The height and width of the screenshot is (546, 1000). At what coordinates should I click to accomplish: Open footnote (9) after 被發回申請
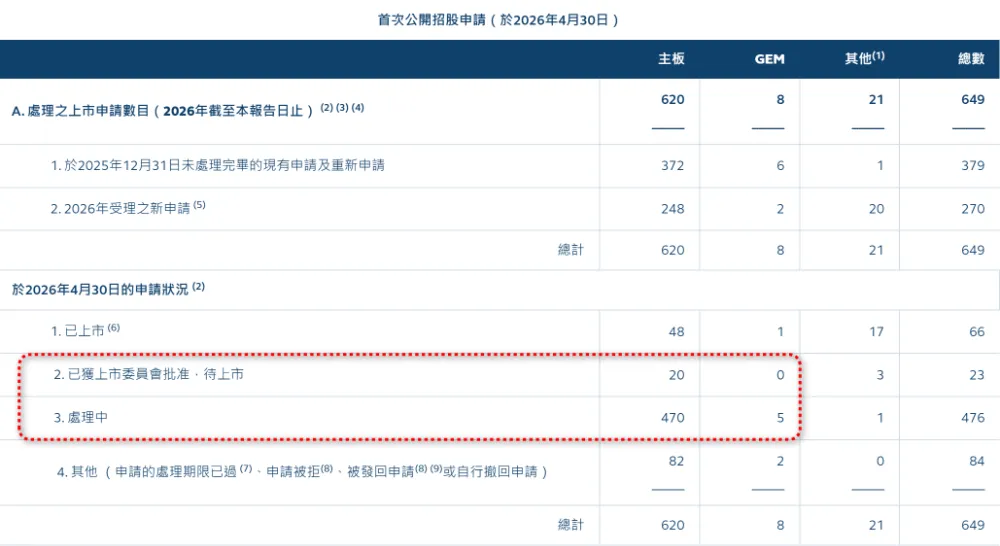pos(436,469)
